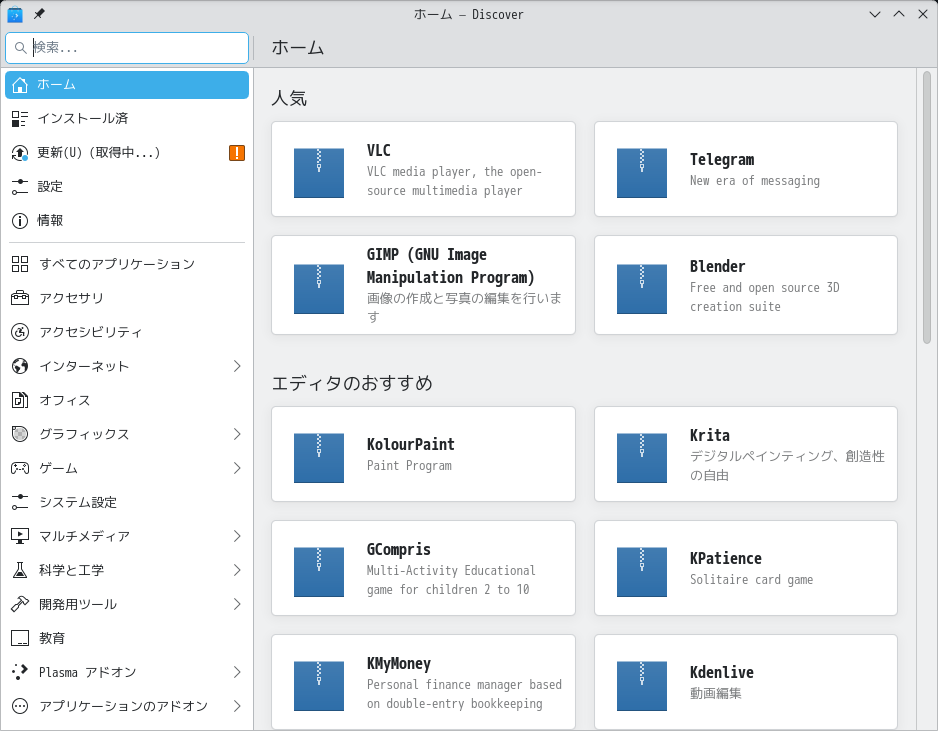Click the Application Addons ellipsis icon
The height and width of the screenshot is (731, 938).
pos(20,706)
